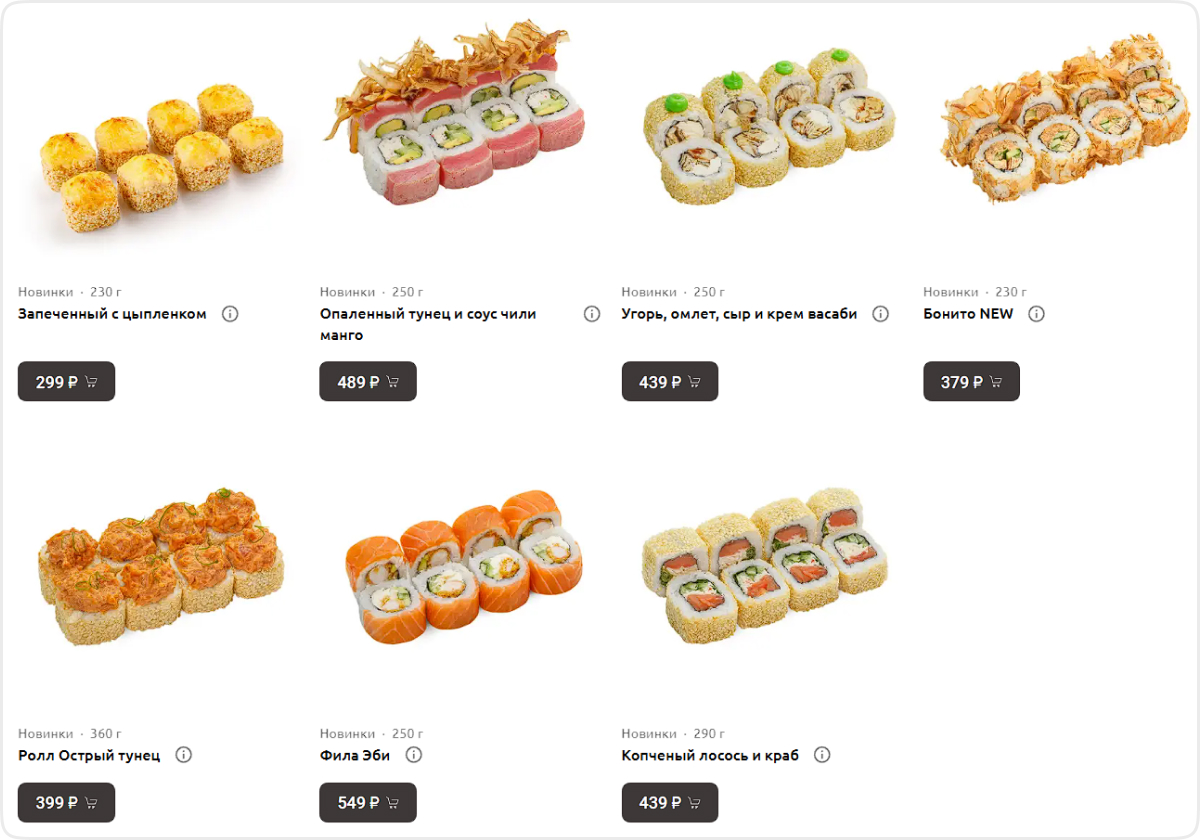Click info icon for Копченый лосось и краб
The height and width of the screenshot is (840, 1200).
[x=822, y=755]
